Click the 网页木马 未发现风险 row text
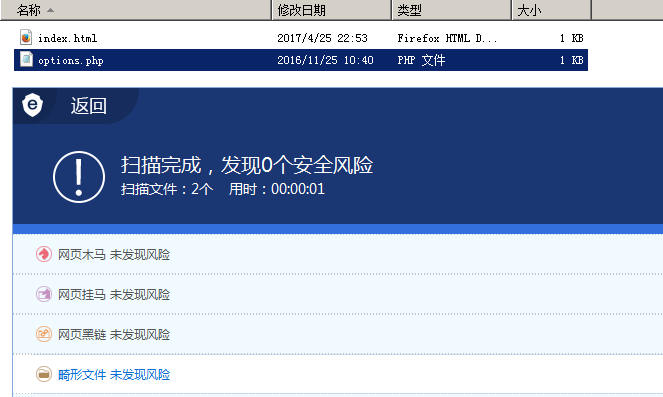Screen dimensions: 663x397 click(114, 255)
